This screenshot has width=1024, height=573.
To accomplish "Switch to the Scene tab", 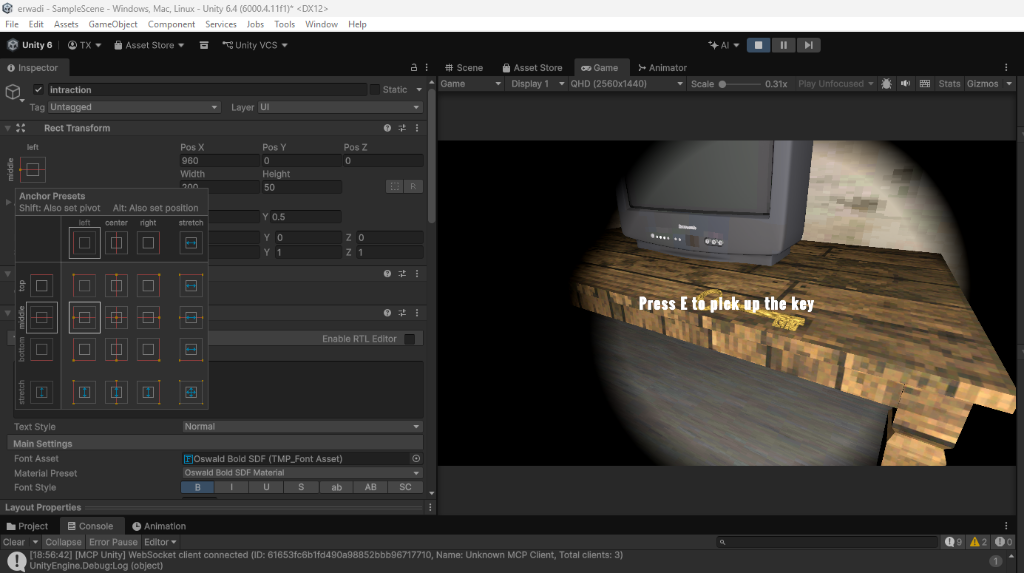I will tap(464, 67).
